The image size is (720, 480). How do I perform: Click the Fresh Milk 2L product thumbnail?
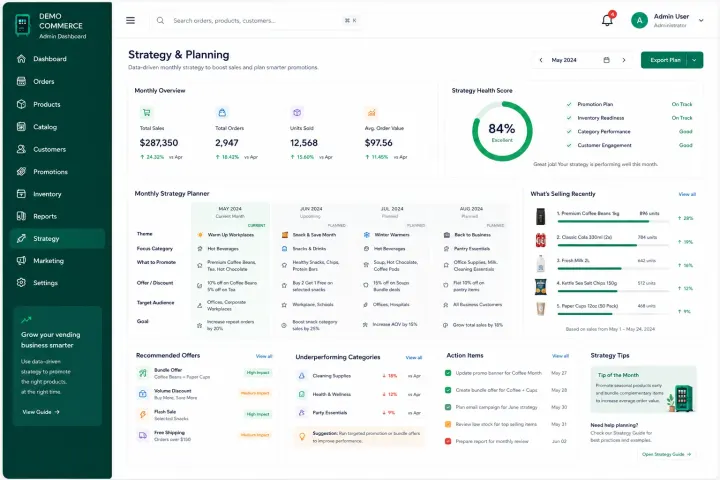[x=541, y=263]
